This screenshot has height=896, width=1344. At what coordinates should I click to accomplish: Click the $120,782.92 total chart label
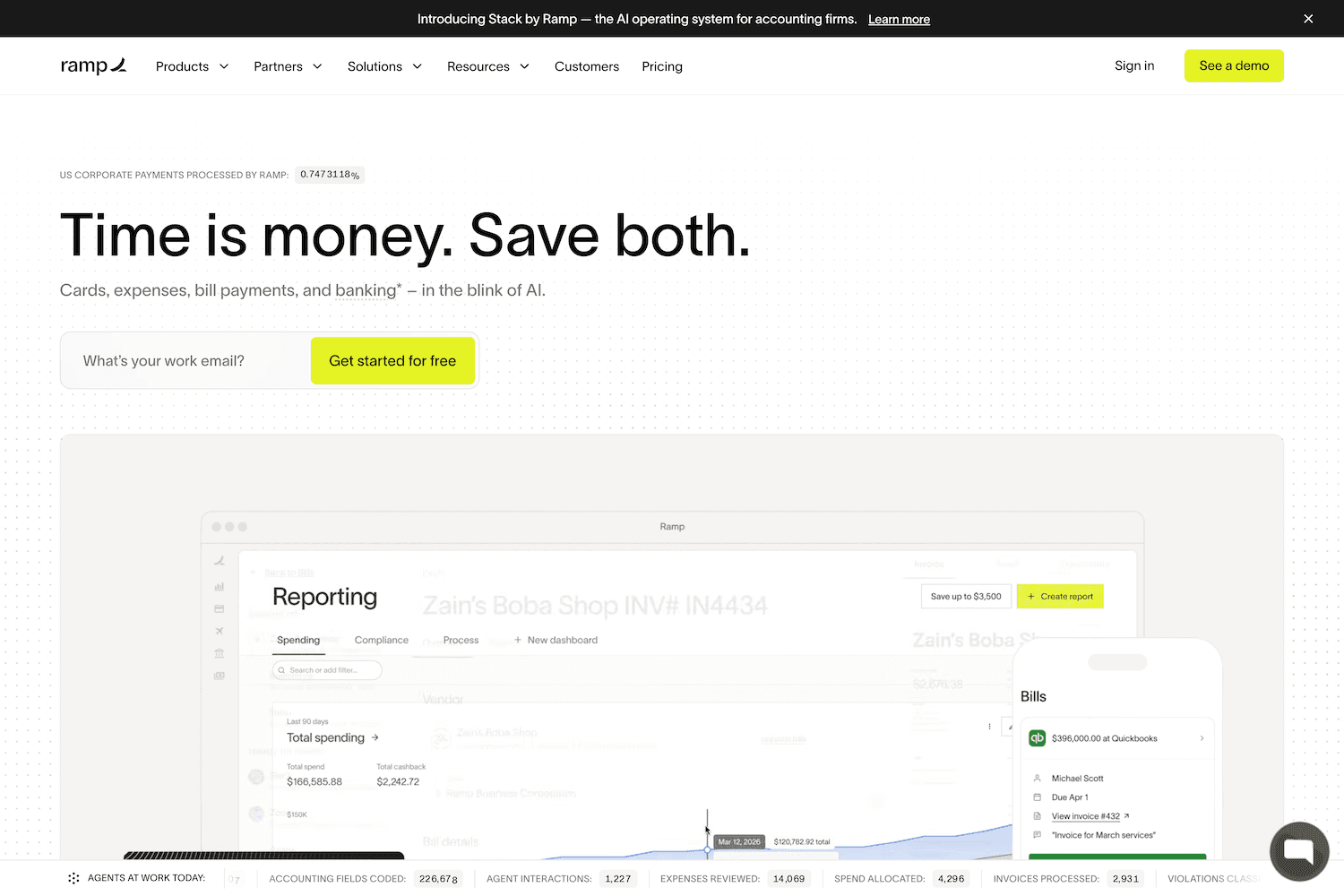pyautogui.click(x=802, y=842)
